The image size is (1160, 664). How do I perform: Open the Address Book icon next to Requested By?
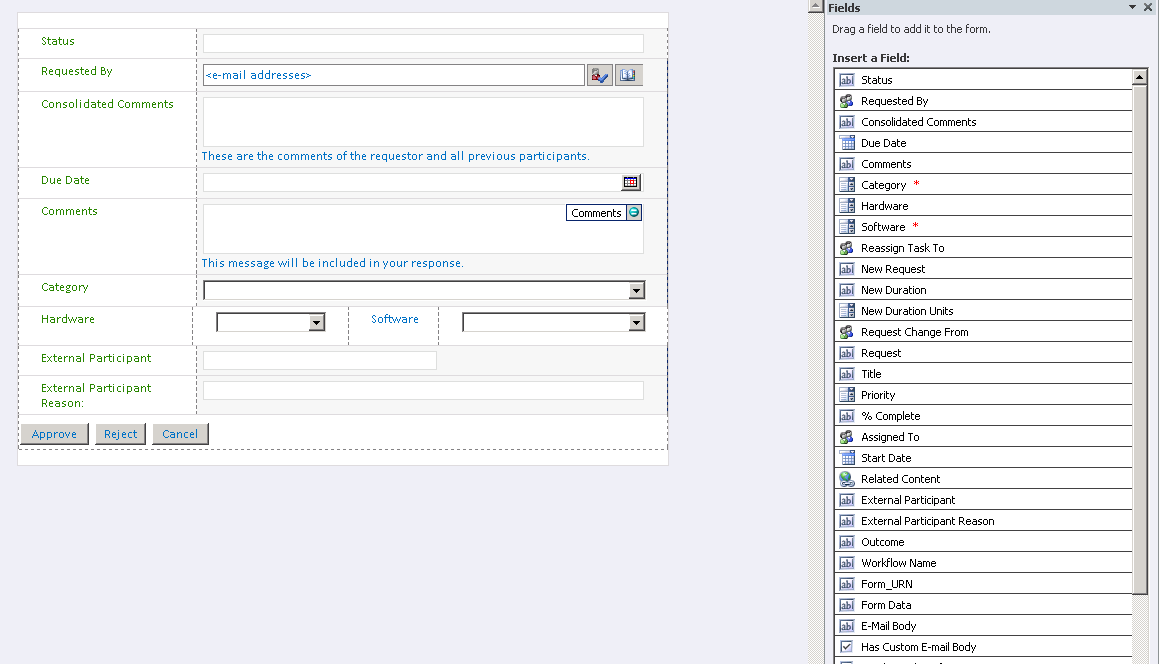click(x=628, y=74)
